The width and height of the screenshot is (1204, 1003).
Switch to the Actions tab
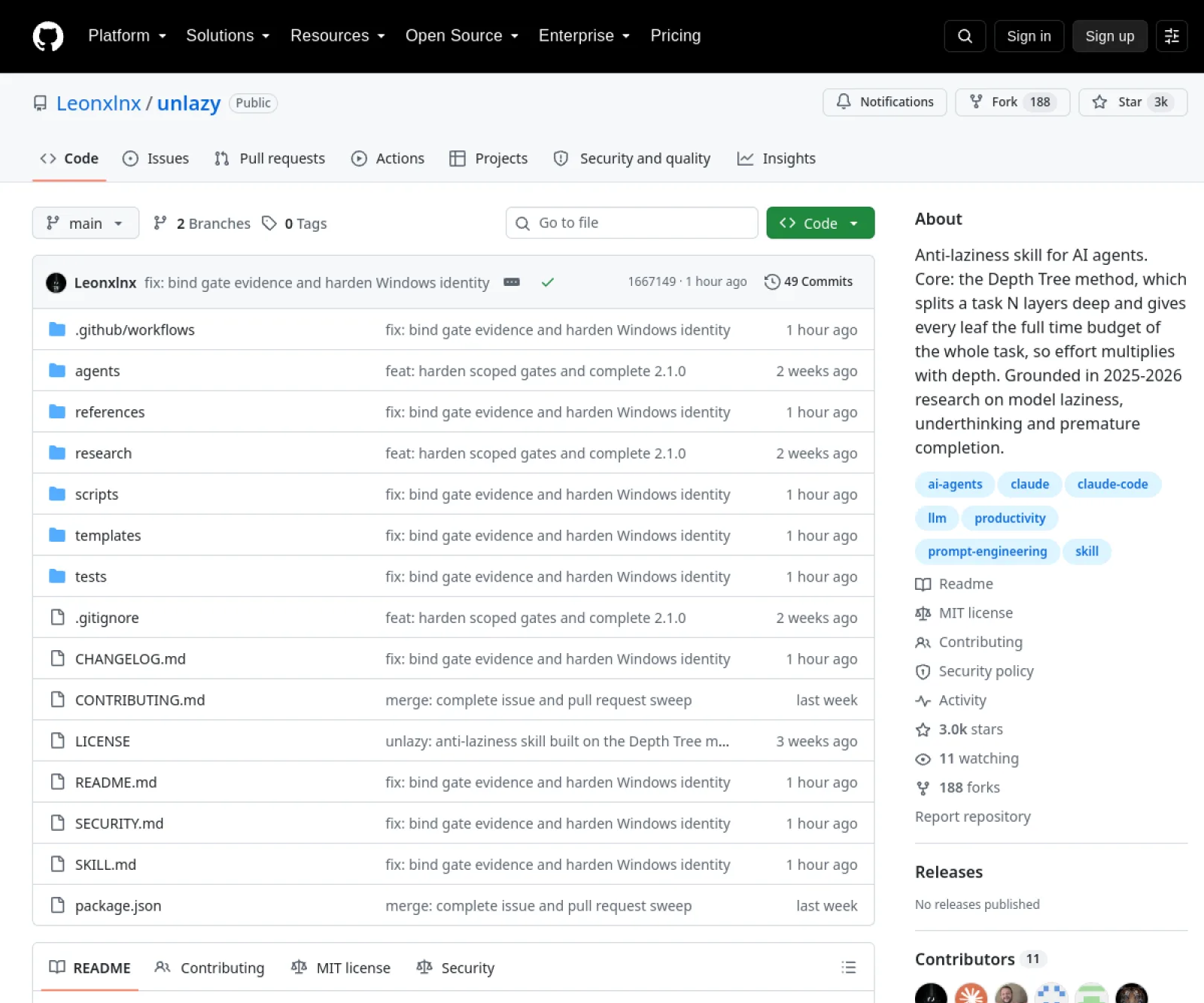click(388, 159)
